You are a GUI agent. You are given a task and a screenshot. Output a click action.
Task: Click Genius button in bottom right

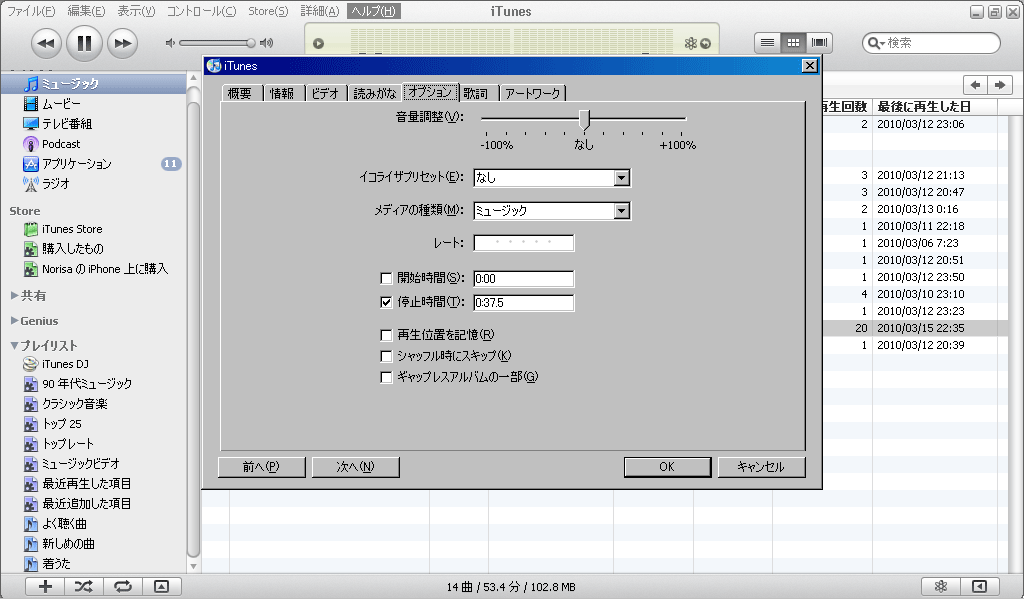coord(940,586)
